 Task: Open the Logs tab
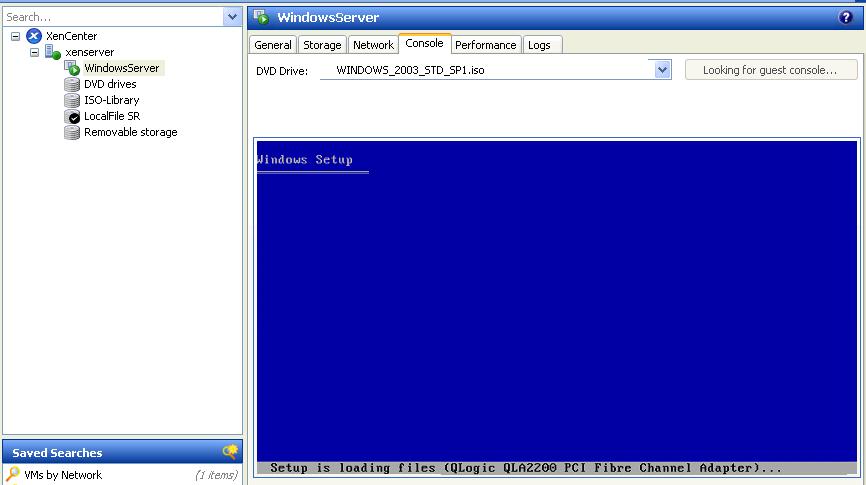pyautogui.click(x=539, y=45)
